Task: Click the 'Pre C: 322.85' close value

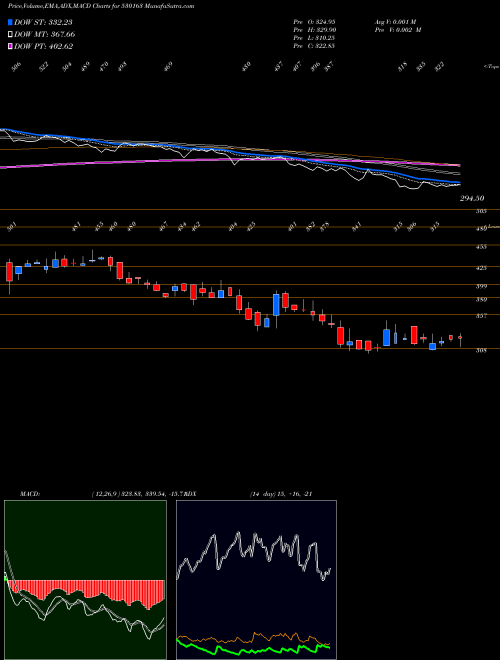Action: click(314, 46)
